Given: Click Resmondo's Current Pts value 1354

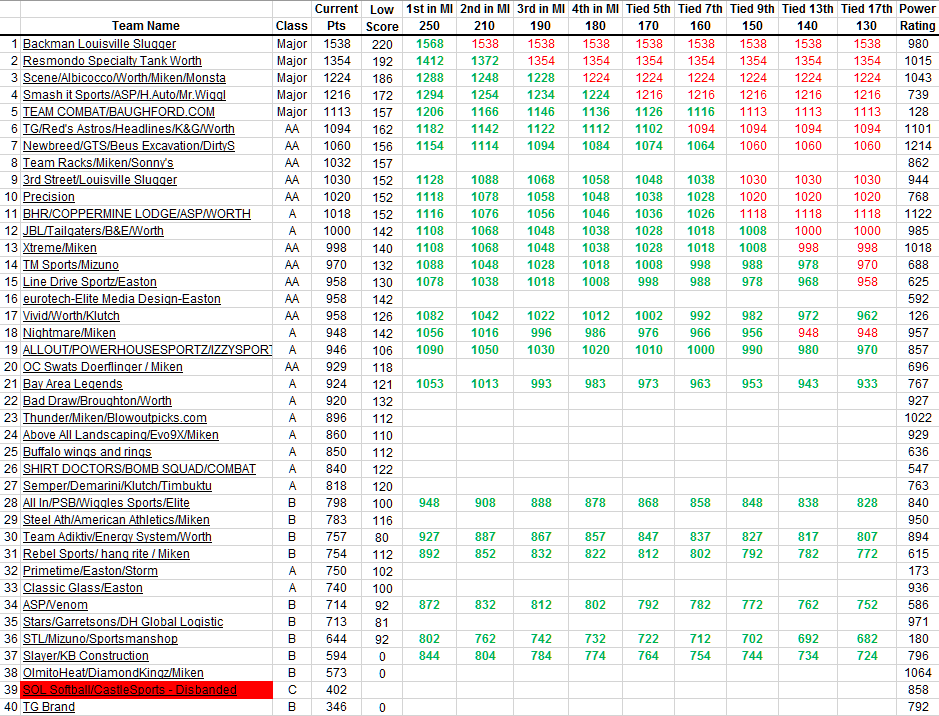Looking at the screenshot, I should pyautogui.click(x=337, y=60).
